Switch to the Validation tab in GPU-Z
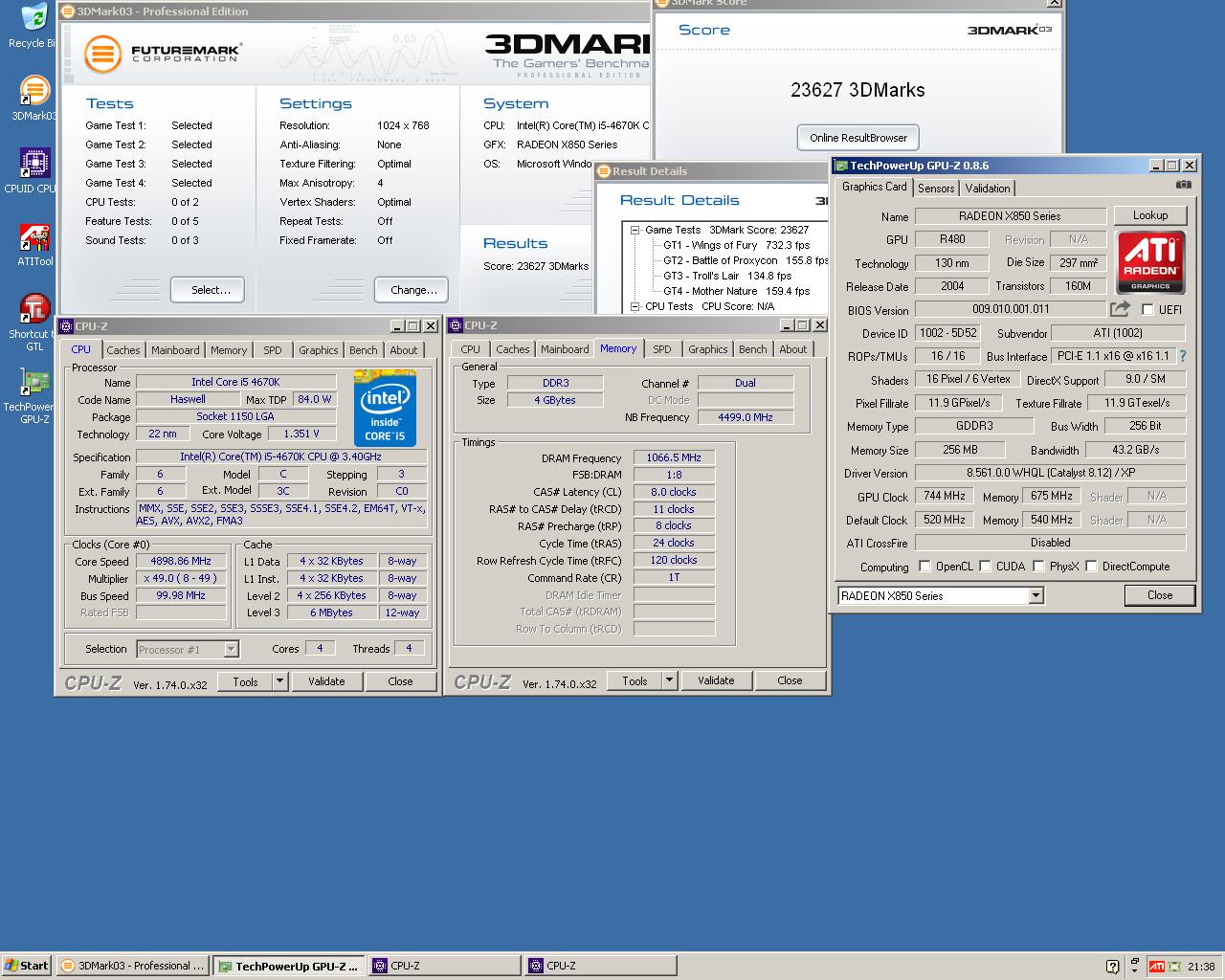The image size is (1225, 980). click(987, 189)
